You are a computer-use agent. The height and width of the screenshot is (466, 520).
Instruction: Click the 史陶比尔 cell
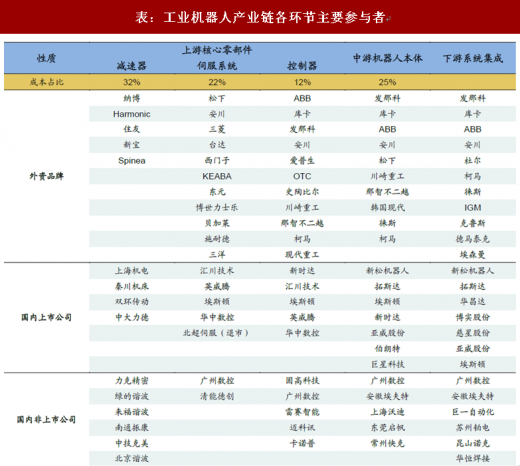click(302, 192)
